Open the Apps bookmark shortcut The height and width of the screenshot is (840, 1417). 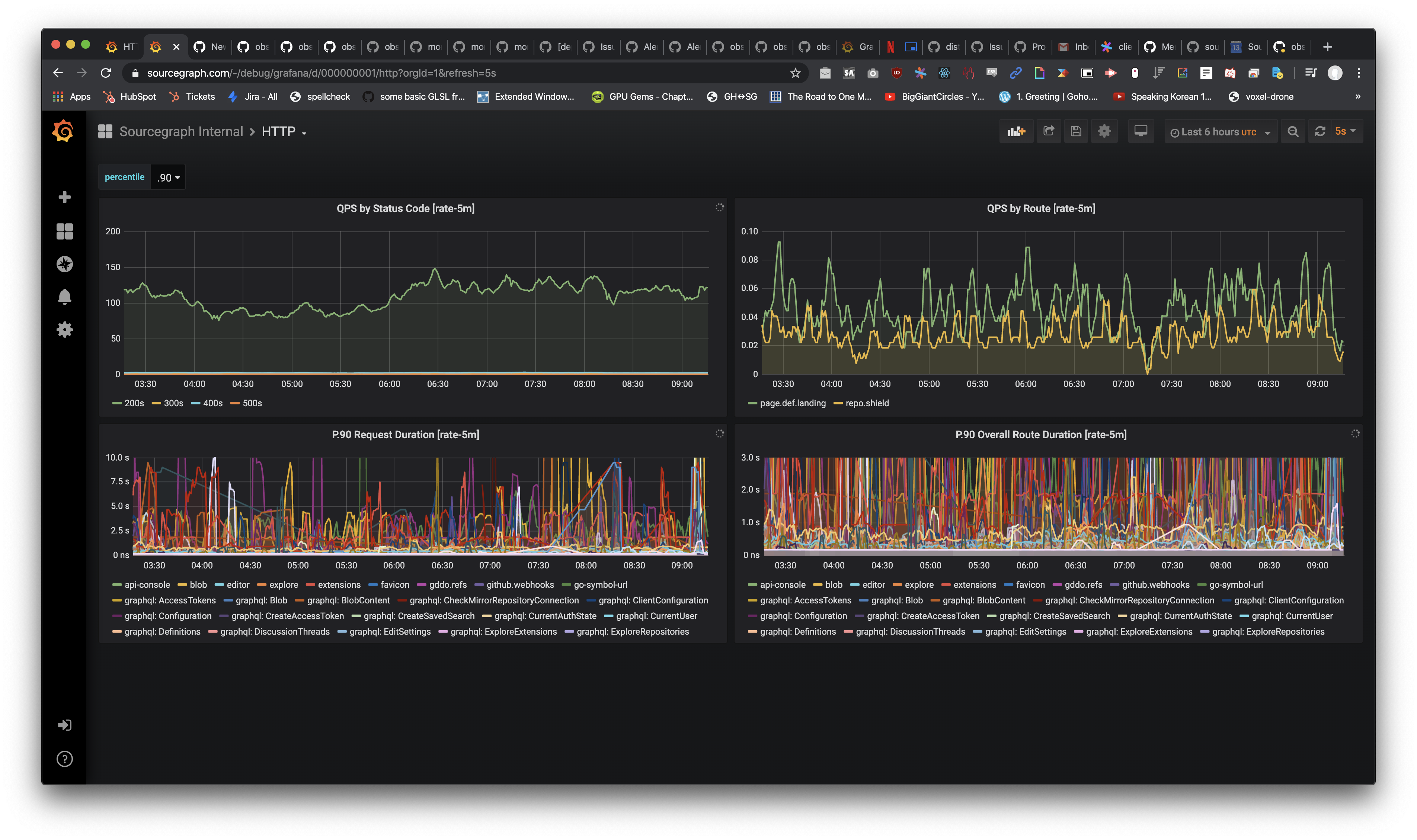[72, 97]
